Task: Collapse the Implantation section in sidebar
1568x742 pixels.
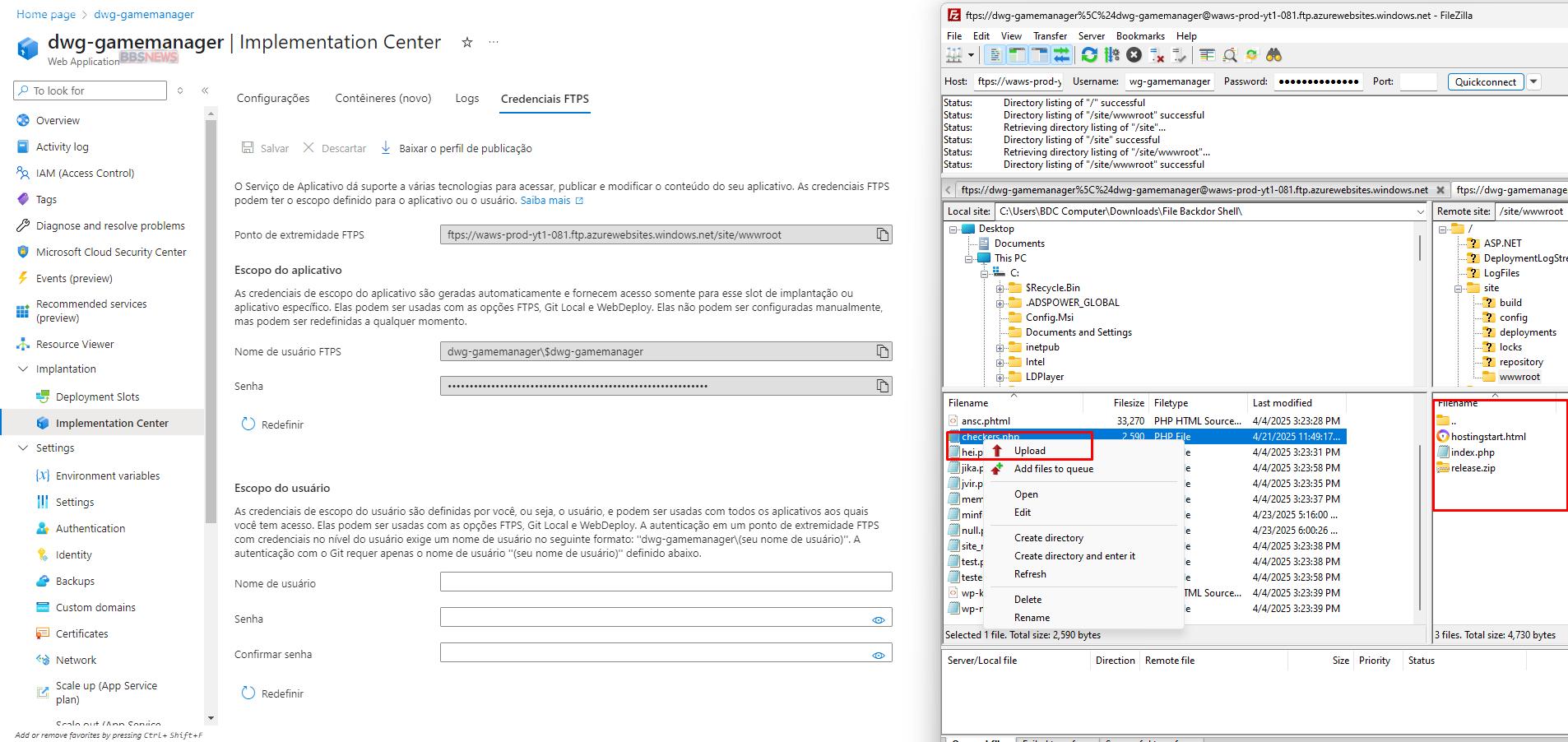Action: click(23, 369)
